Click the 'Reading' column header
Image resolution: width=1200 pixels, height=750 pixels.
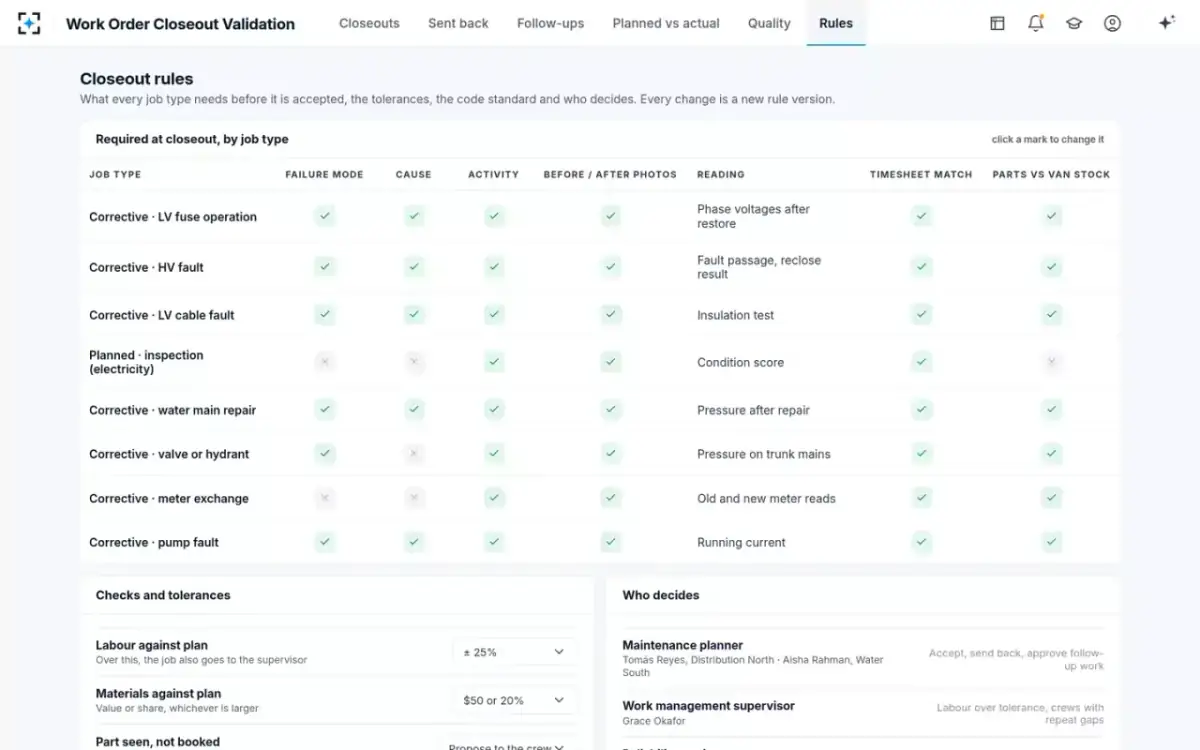721,174
